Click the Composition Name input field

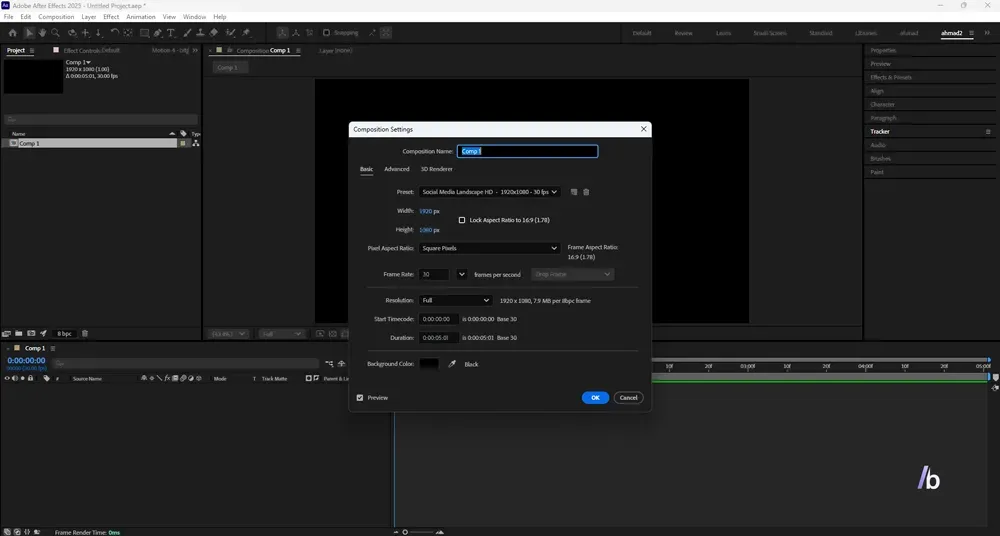[x=527, y=151]
